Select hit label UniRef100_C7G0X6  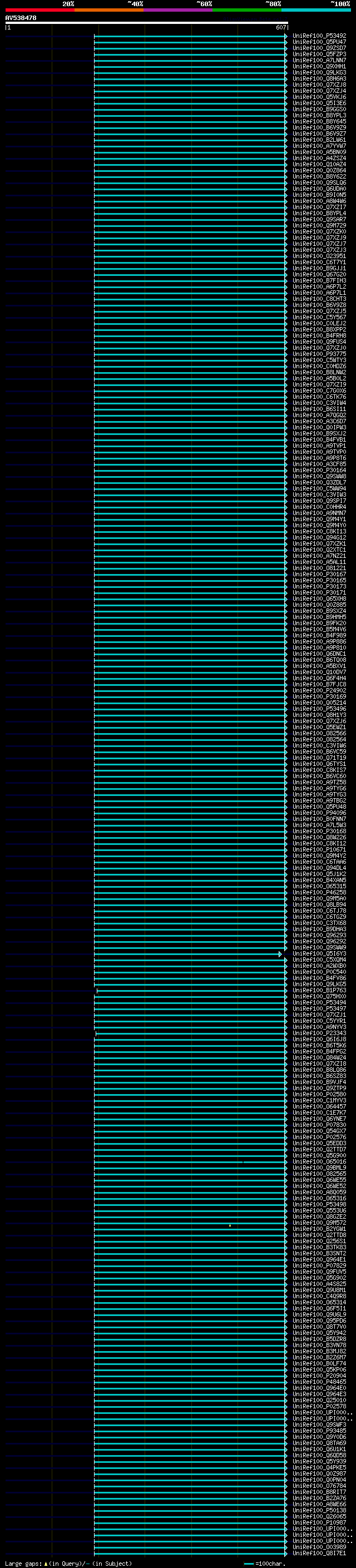(x=319, y=391)
